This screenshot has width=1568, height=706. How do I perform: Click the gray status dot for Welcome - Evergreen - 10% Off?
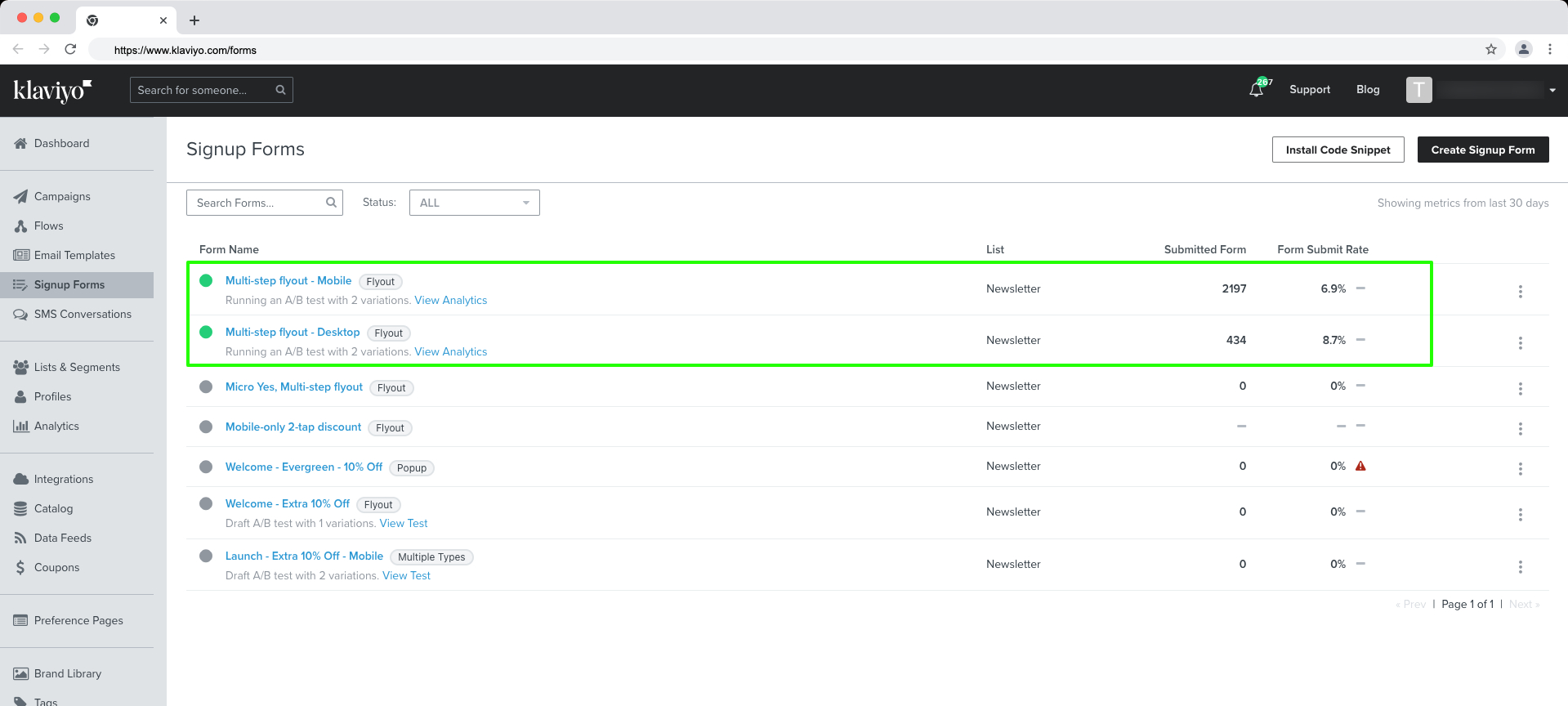(x=206, y=467)
